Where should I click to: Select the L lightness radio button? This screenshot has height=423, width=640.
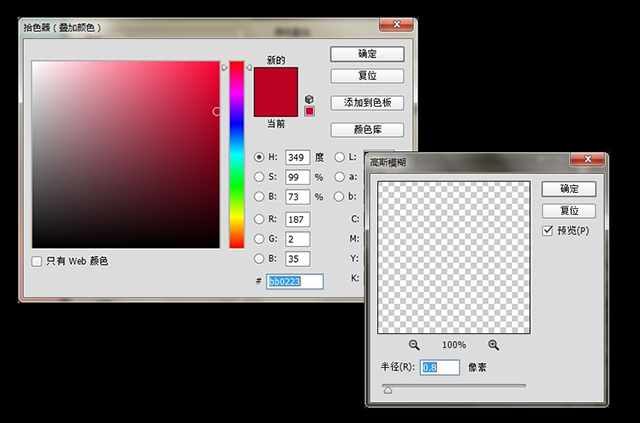click(x=339, y=157)
